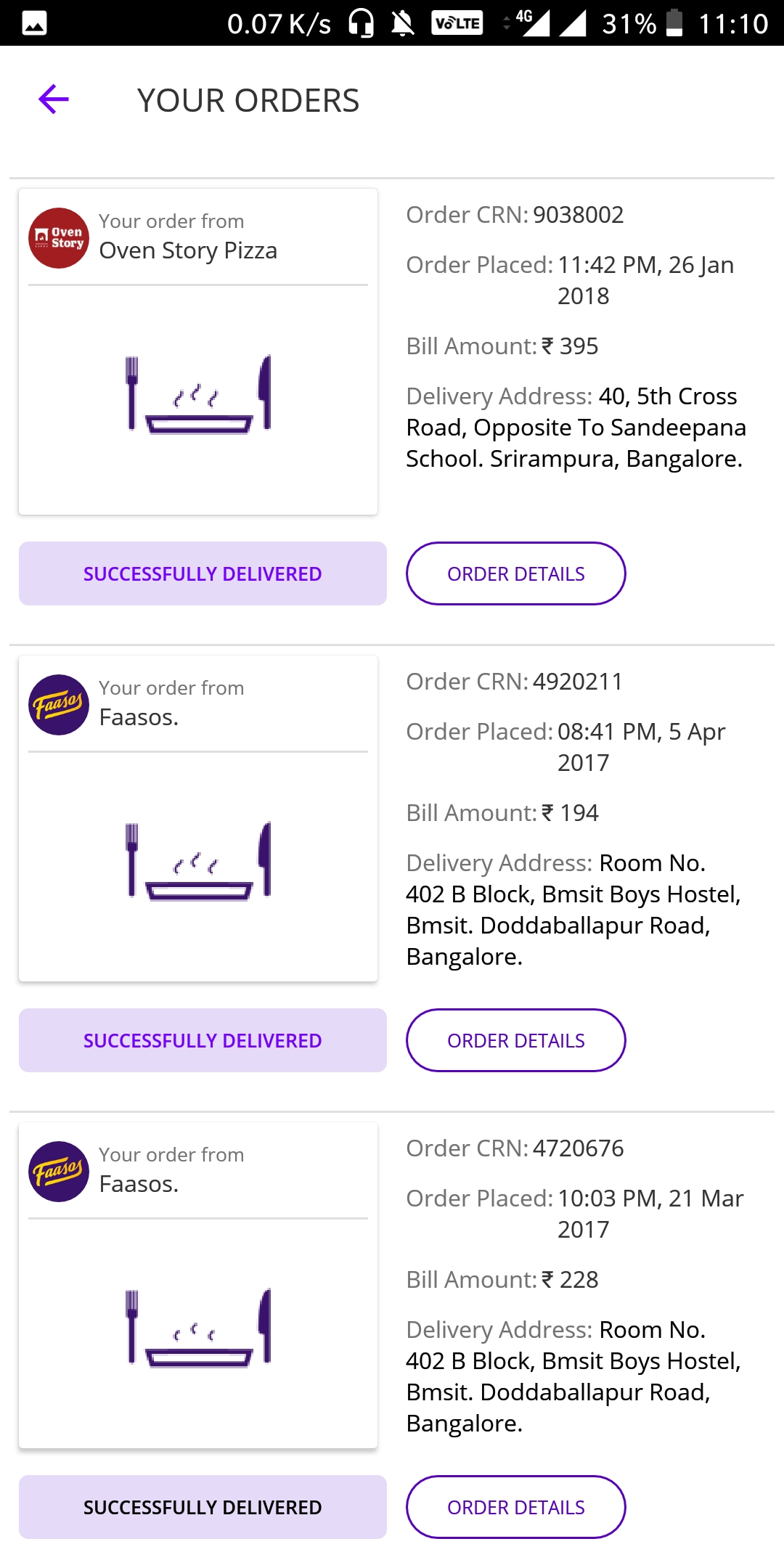Image resolution: width=784 pixels, height=1568 pixels.
Task: Open Order Details for Oven Story Pizza order
Action: point(515,573)
